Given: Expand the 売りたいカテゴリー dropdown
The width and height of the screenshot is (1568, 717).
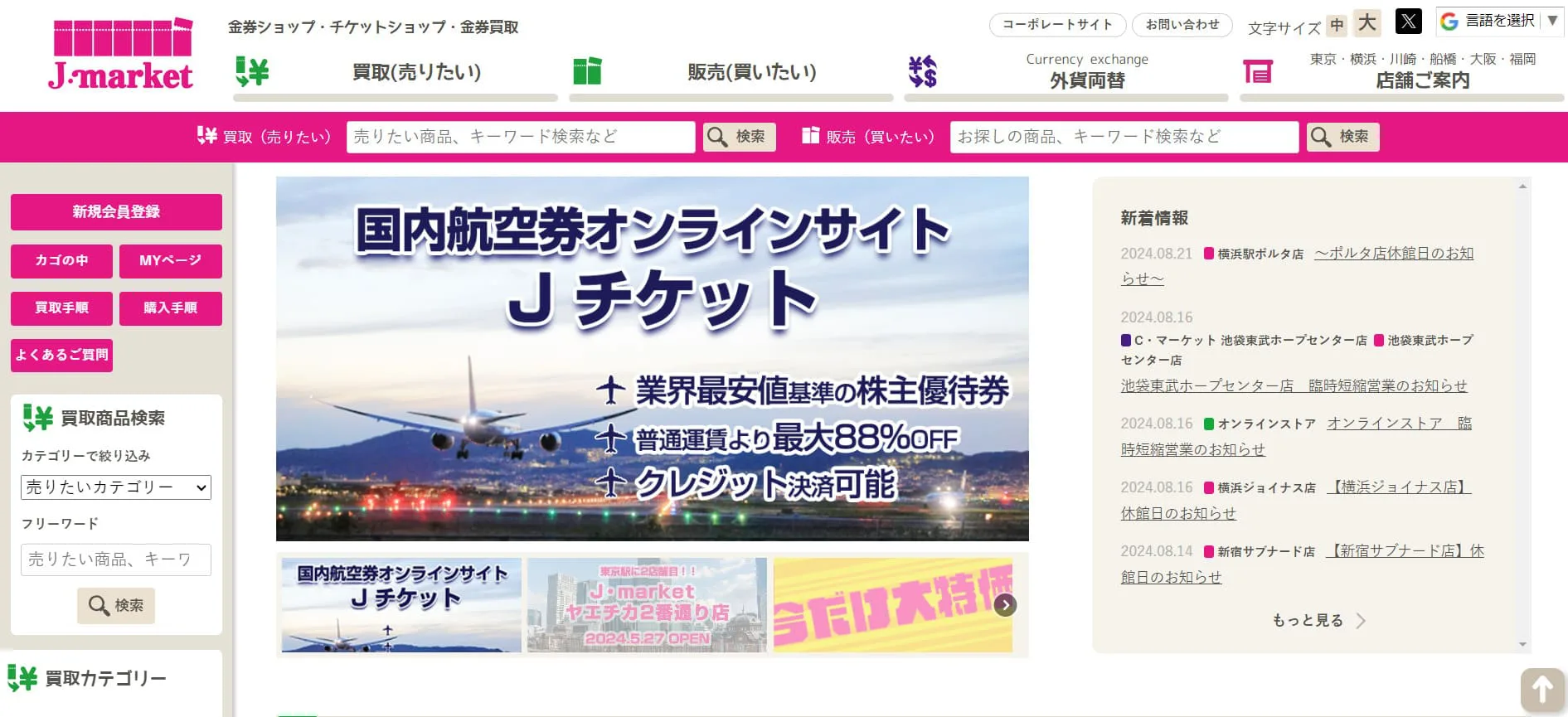Looking at the screenshot, I should [x=116, y=487].
